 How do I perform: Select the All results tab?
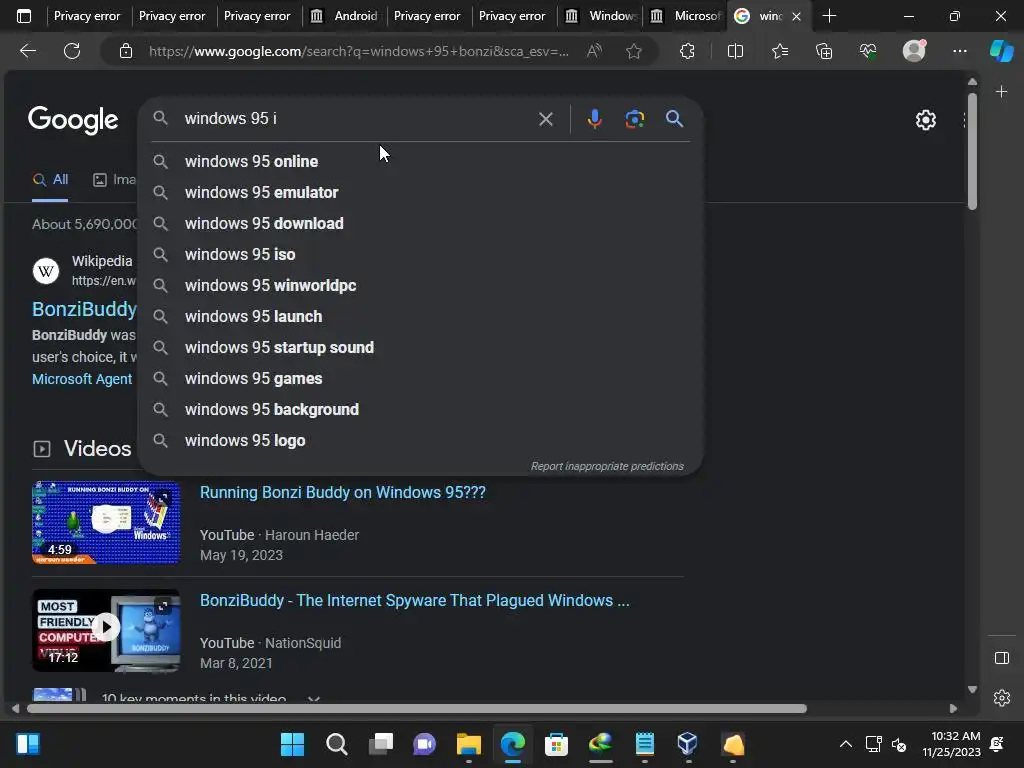(x=50, y=180)
